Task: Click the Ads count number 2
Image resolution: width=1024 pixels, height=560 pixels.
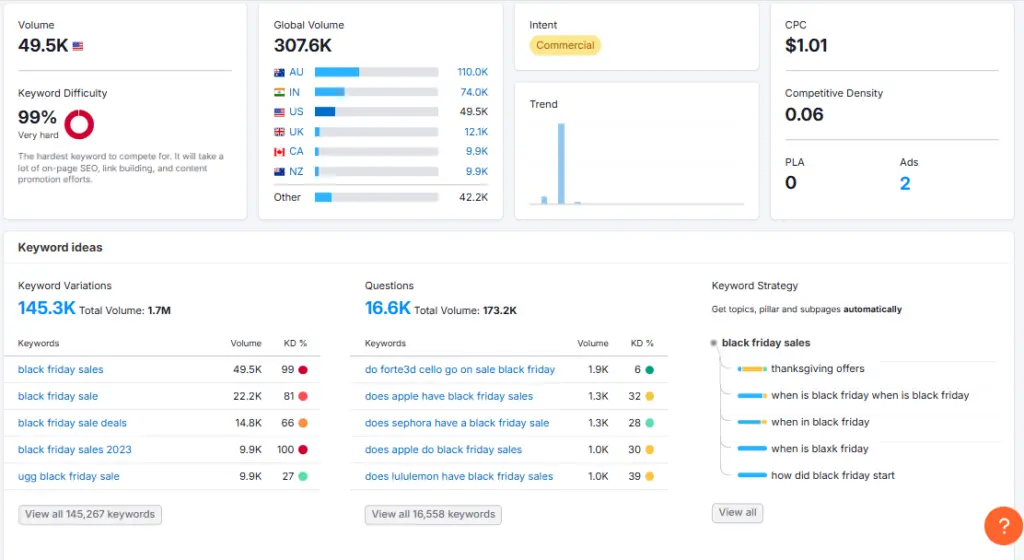Action: pyautogui.click(x=905, y=183)
